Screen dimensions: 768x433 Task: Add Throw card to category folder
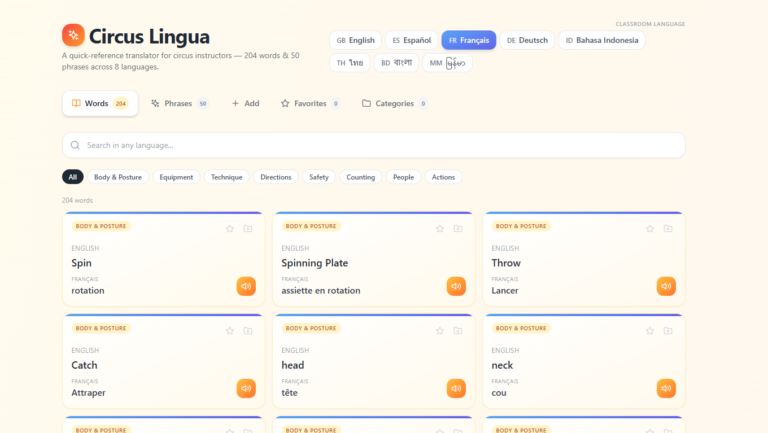pos(668,229)
